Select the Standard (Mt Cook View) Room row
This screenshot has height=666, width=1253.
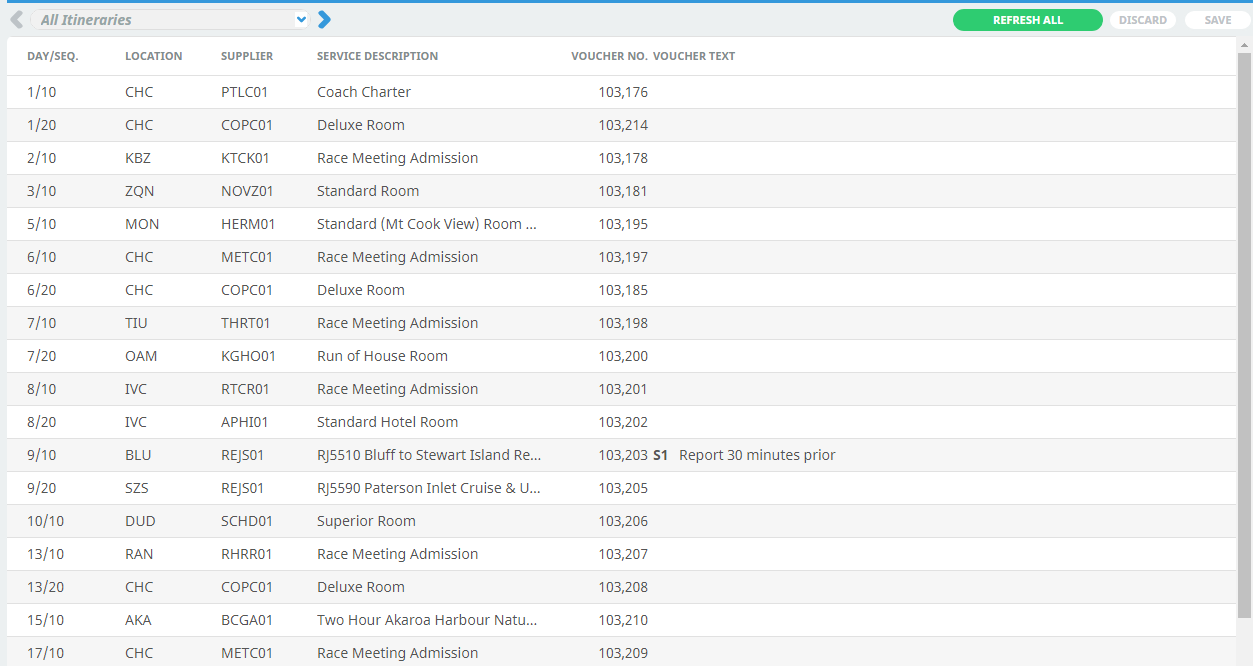[426, 224]
